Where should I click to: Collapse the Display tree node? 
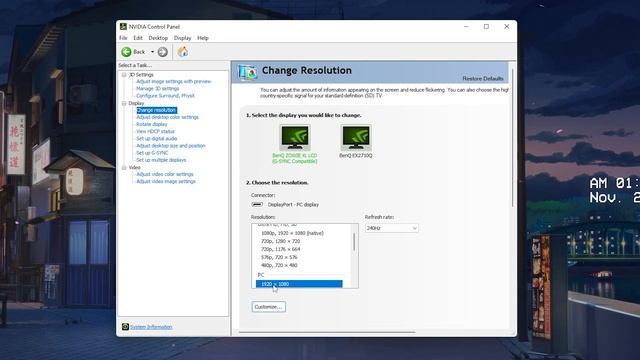[124, 103]
